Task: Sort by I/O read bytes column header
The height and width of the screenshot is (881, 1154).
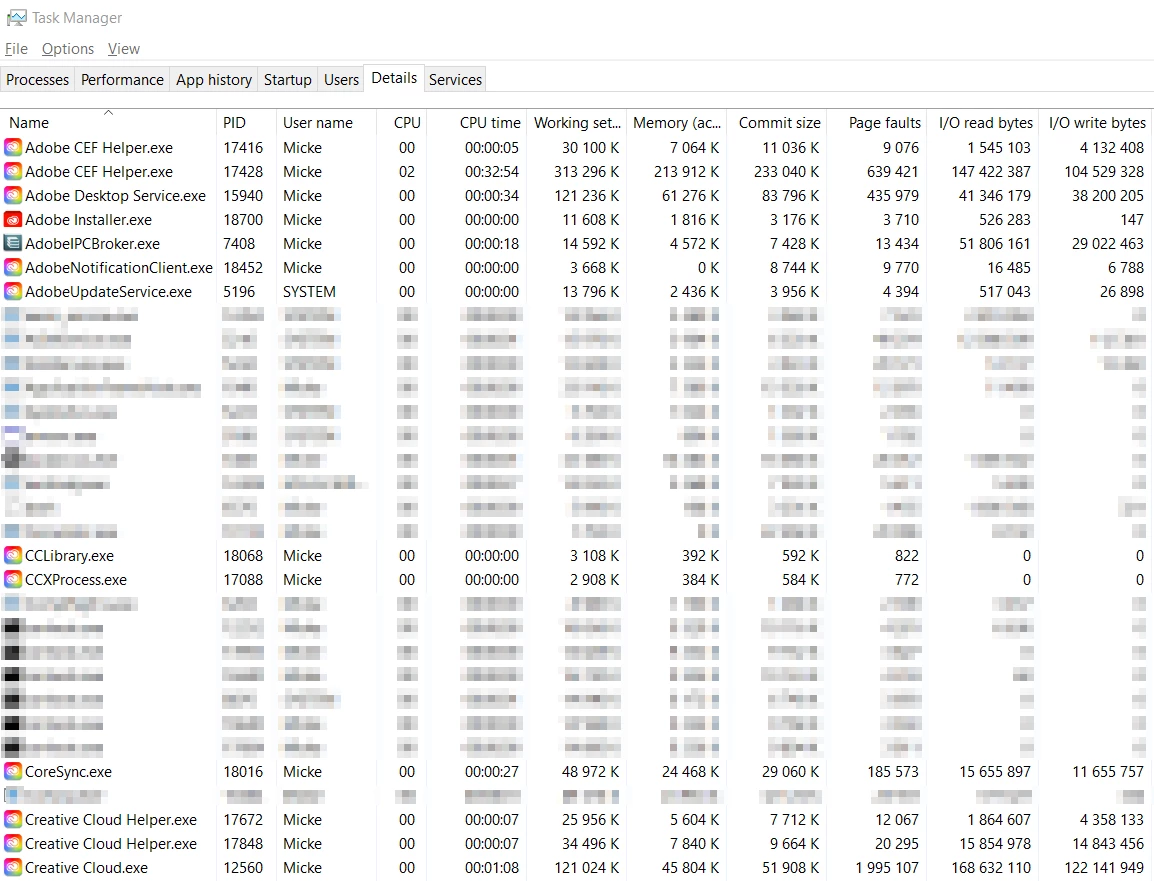Action: (x=985, y=123)
